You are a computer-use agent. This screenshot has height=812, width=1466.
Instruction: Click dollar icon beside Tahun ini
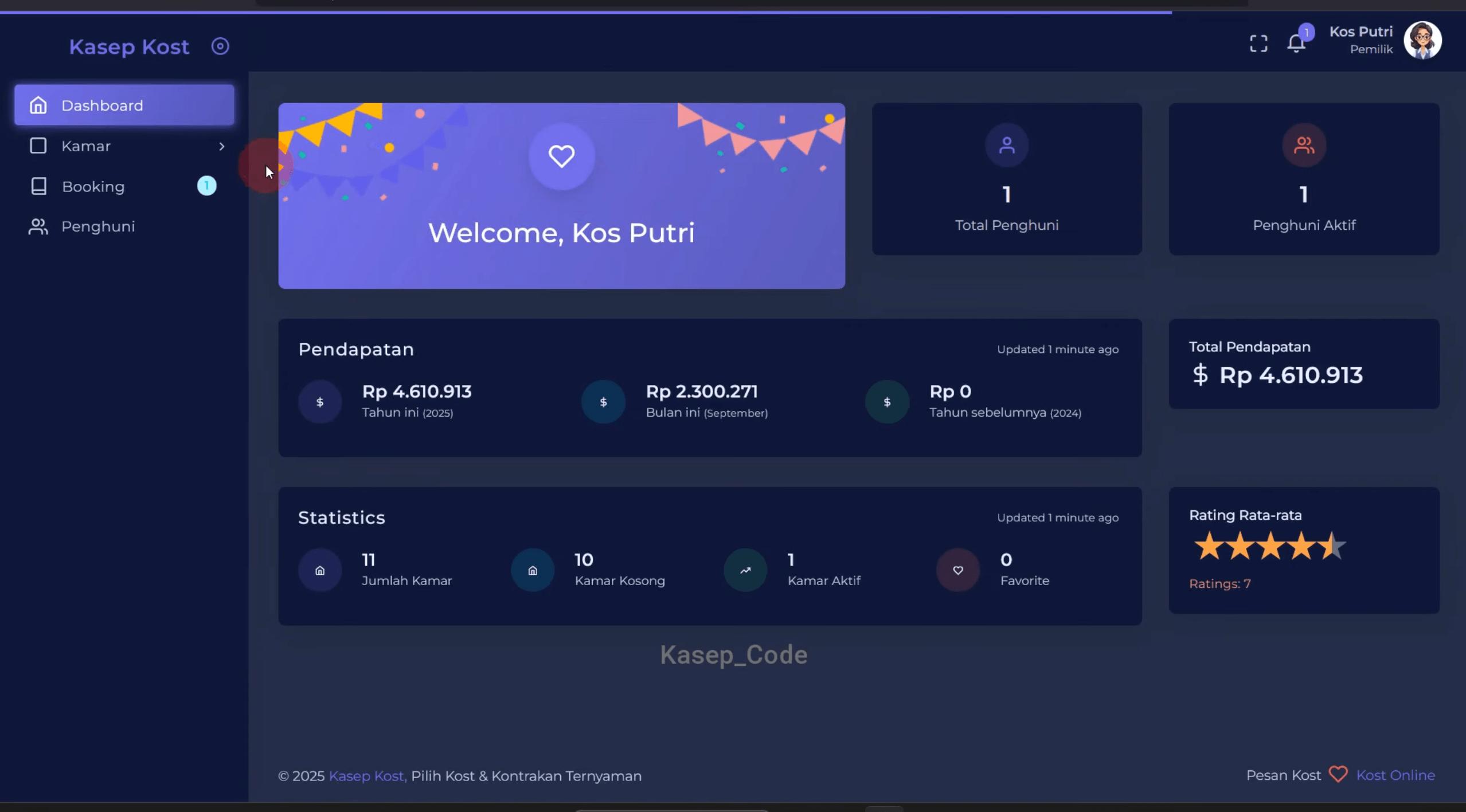click(x=320, y=402)
